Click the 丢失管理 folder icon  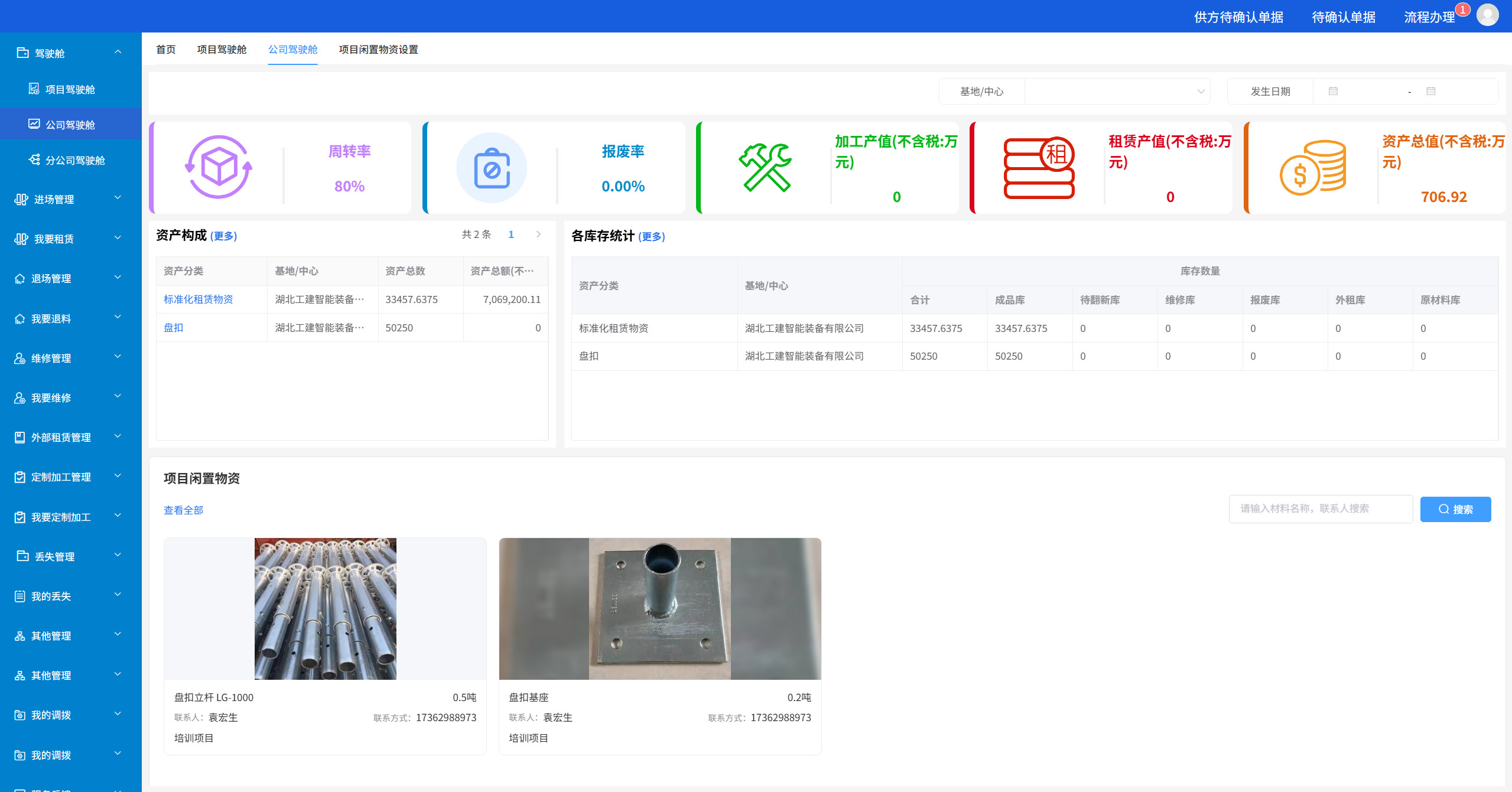coord(22,556)
